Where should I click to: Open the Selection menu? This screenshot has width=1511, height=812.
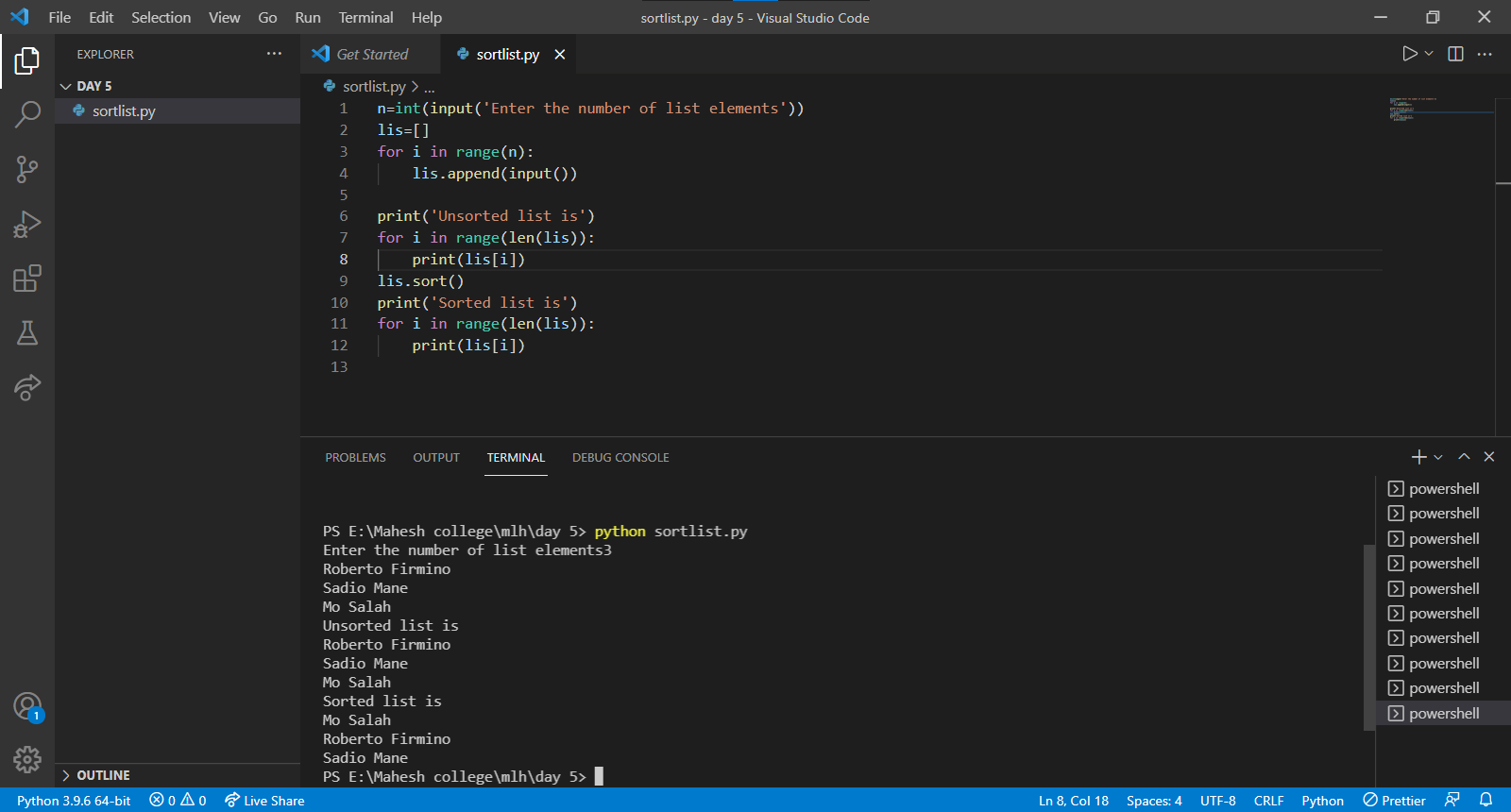click(161, 17)
